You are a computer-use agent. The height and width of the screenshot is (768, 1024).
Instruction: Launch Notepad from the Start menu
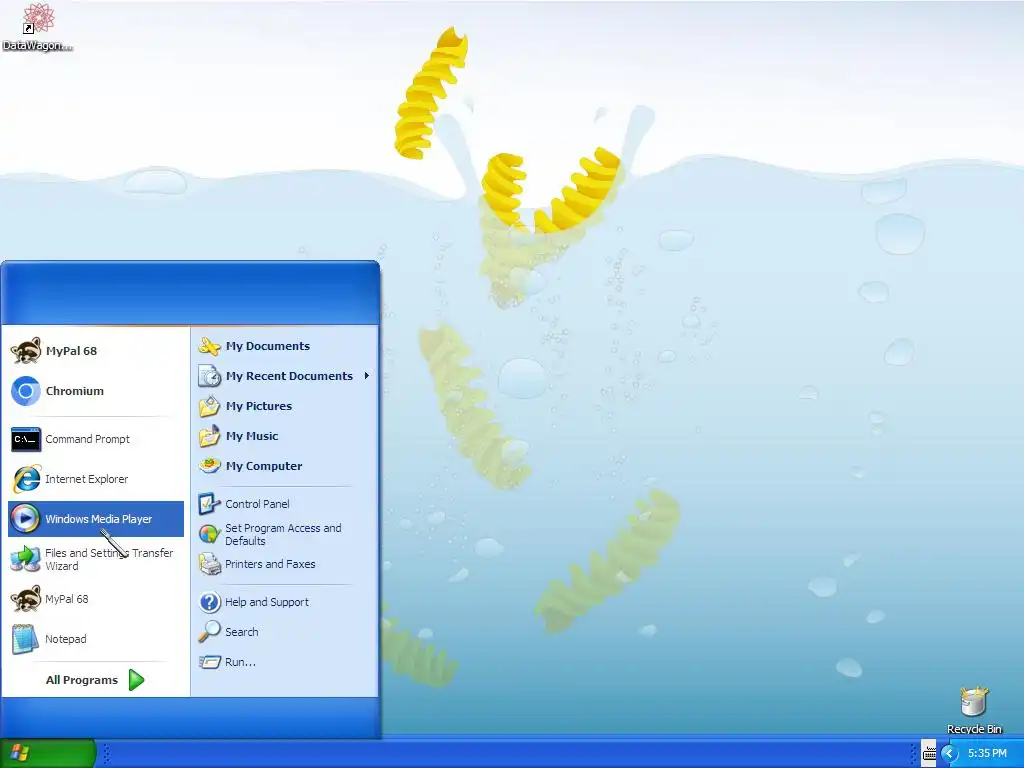tap(96, 639)
